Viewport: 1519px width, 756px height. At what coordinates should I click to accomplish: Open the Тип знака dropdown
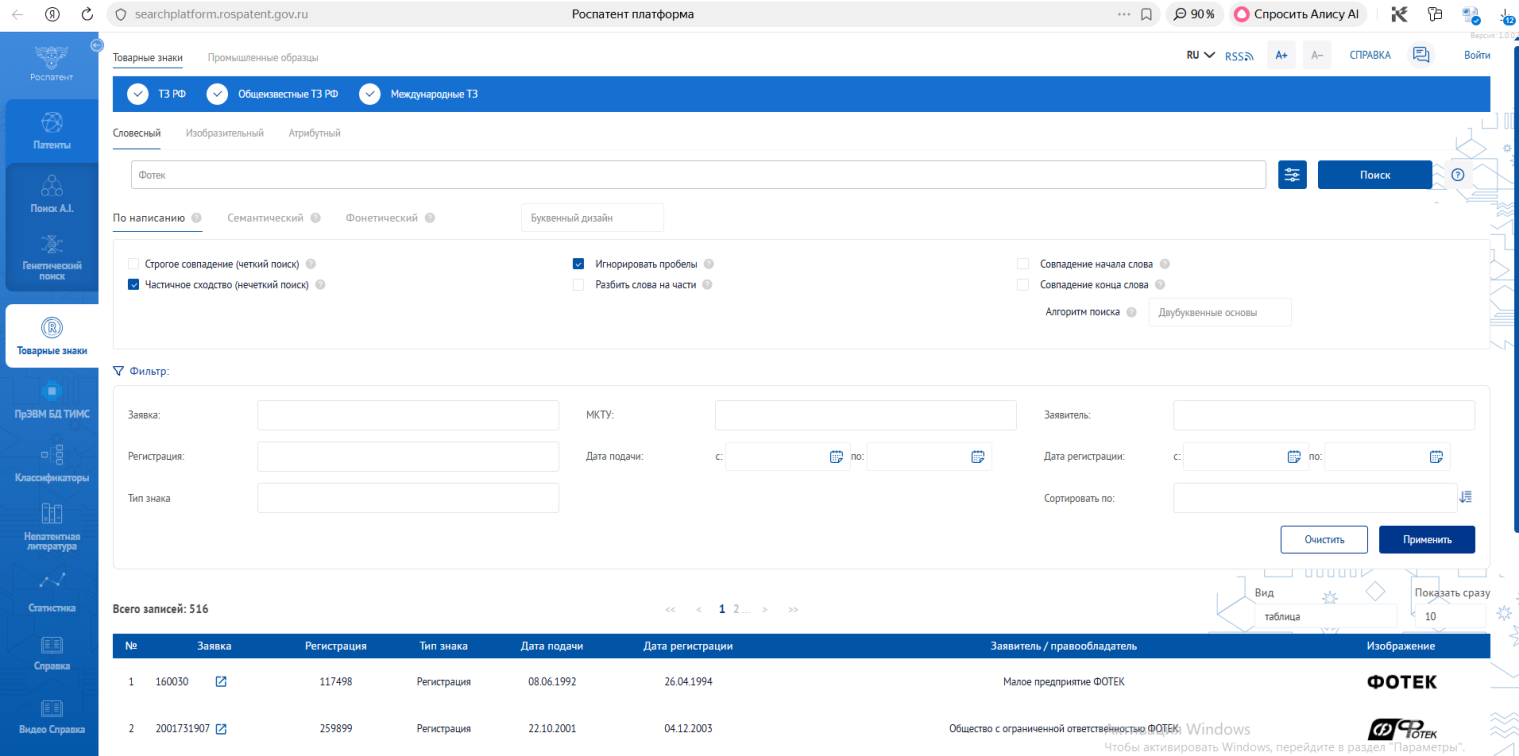tap(408, 498)
